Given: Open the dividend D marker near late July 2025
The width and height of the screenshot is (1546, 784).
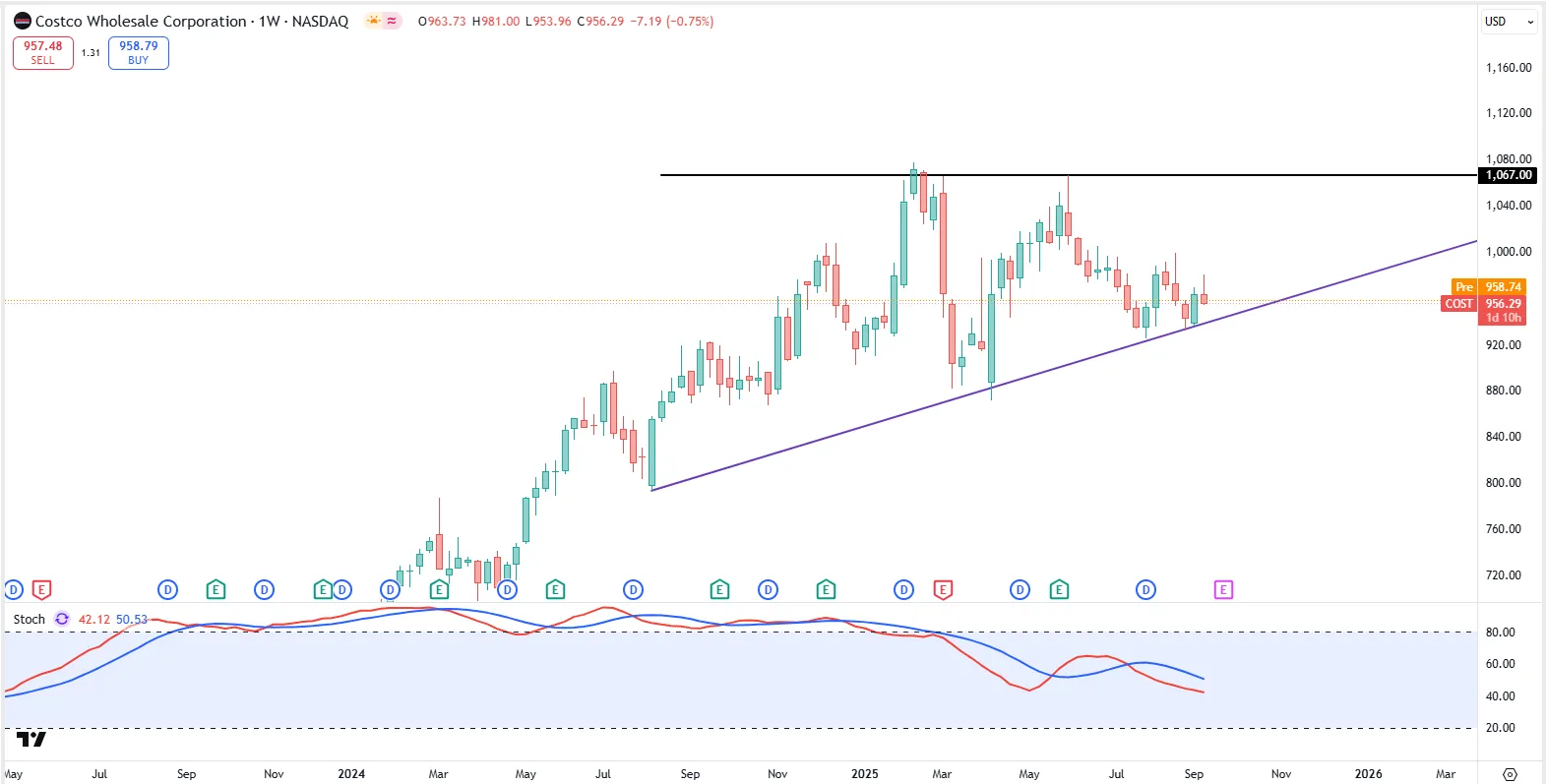Looking at the screenshot, I should click(x=1146, y=590).
